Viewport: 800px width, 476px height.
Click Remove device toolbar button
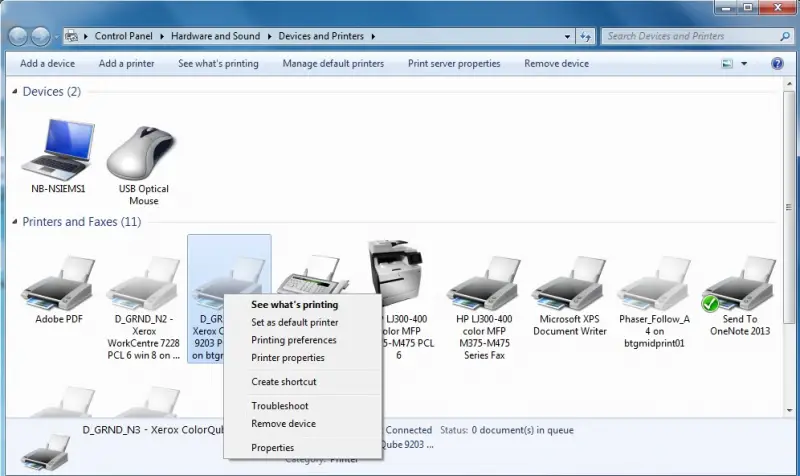557,64
